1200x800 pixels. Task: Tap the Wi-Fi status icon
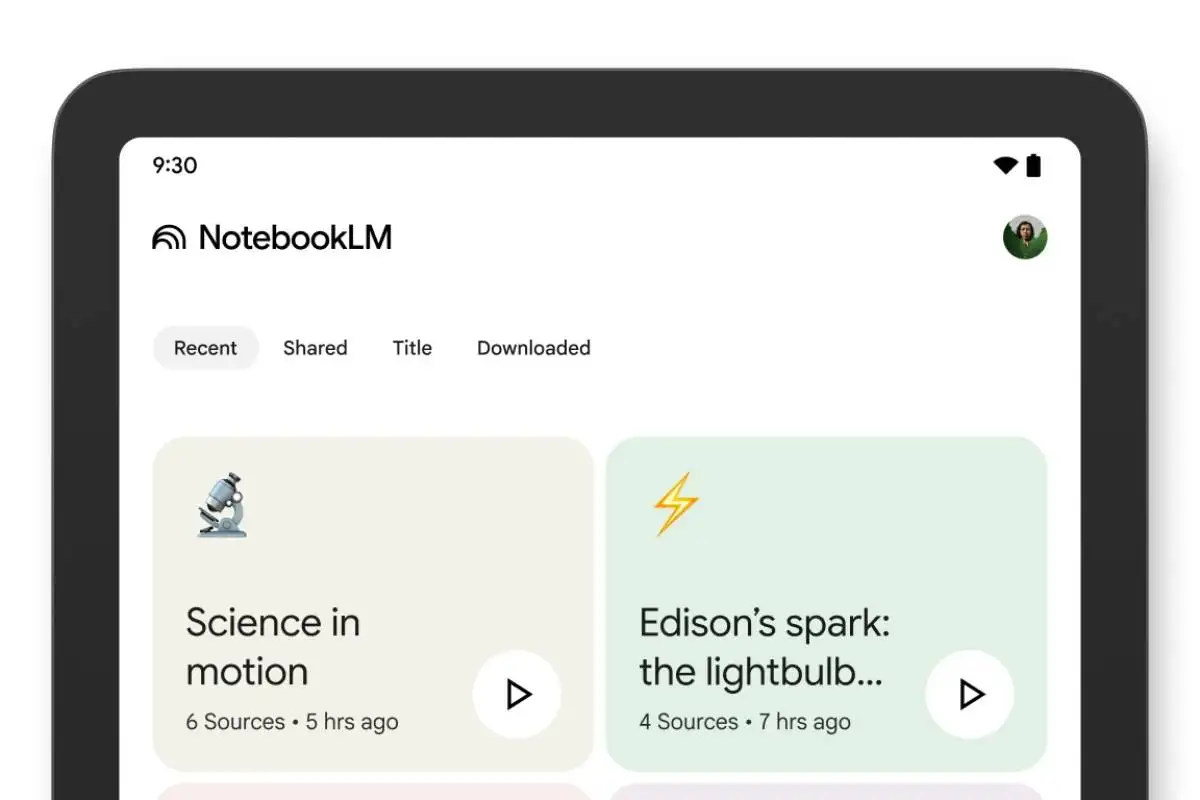[x=1005, y=166]
